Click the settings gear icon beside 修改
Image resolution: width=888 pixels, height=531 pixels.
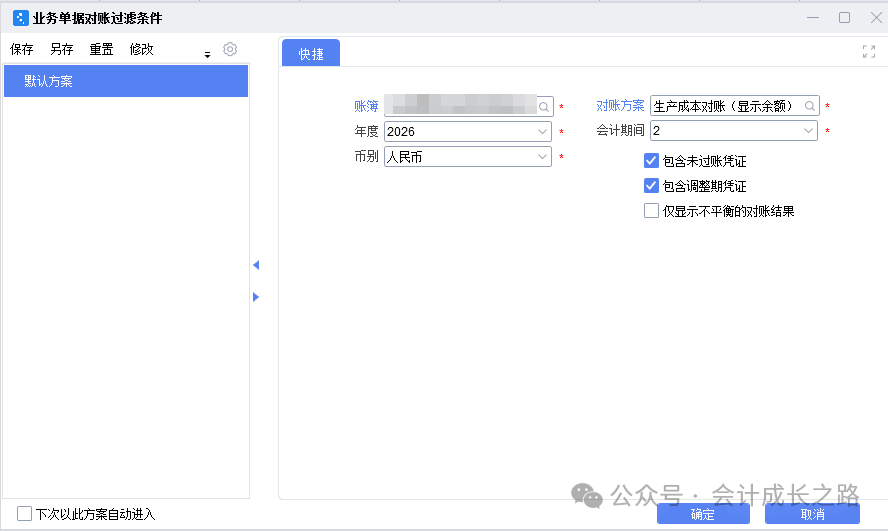pyautogui.click(x=230, y=49)
